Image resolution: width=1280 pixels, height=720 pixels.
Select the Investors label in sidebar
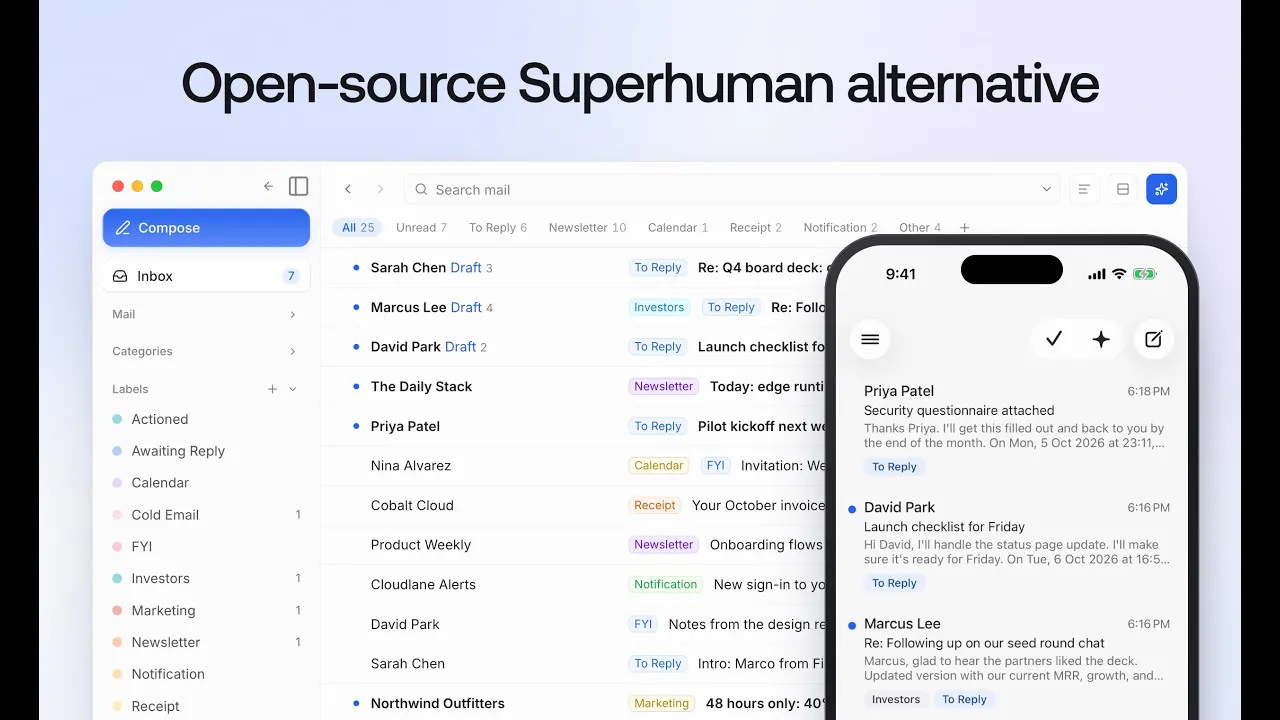pyautogui.click(x=206, y=578)
